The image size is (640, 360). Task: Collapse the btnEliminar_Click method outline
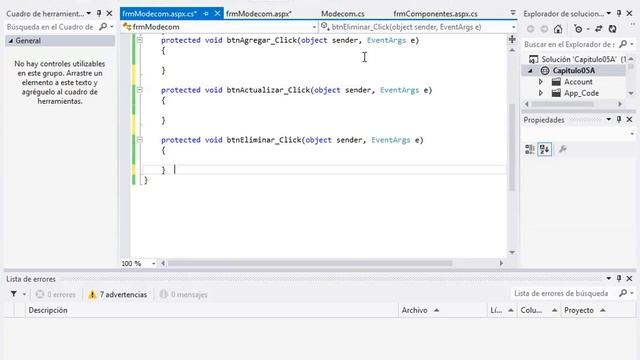[x=140, y=140]
